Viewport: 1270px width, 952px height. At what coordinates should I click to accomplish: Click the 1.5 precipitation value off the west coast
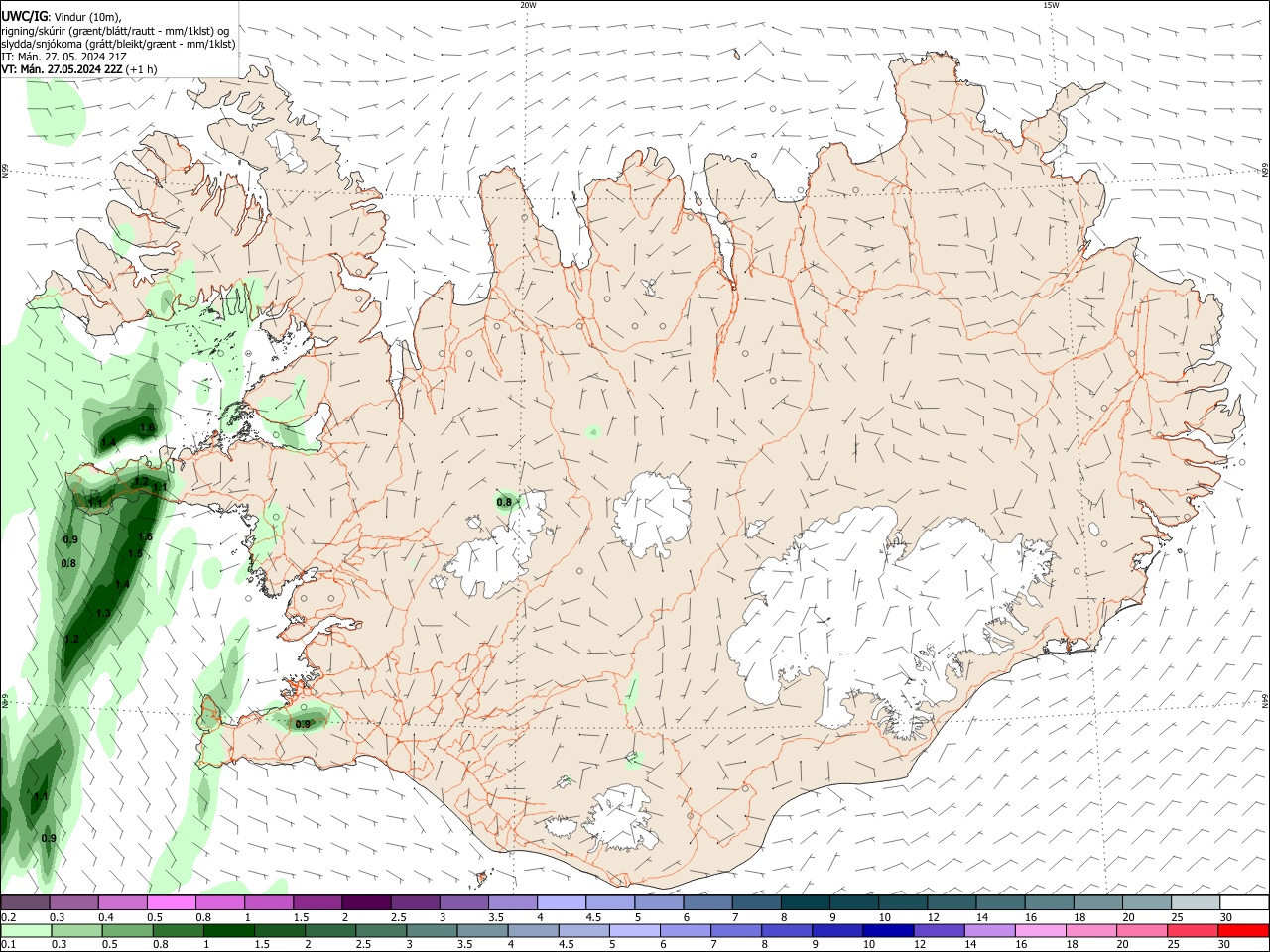pyautogui.click(x=135, y=553)
